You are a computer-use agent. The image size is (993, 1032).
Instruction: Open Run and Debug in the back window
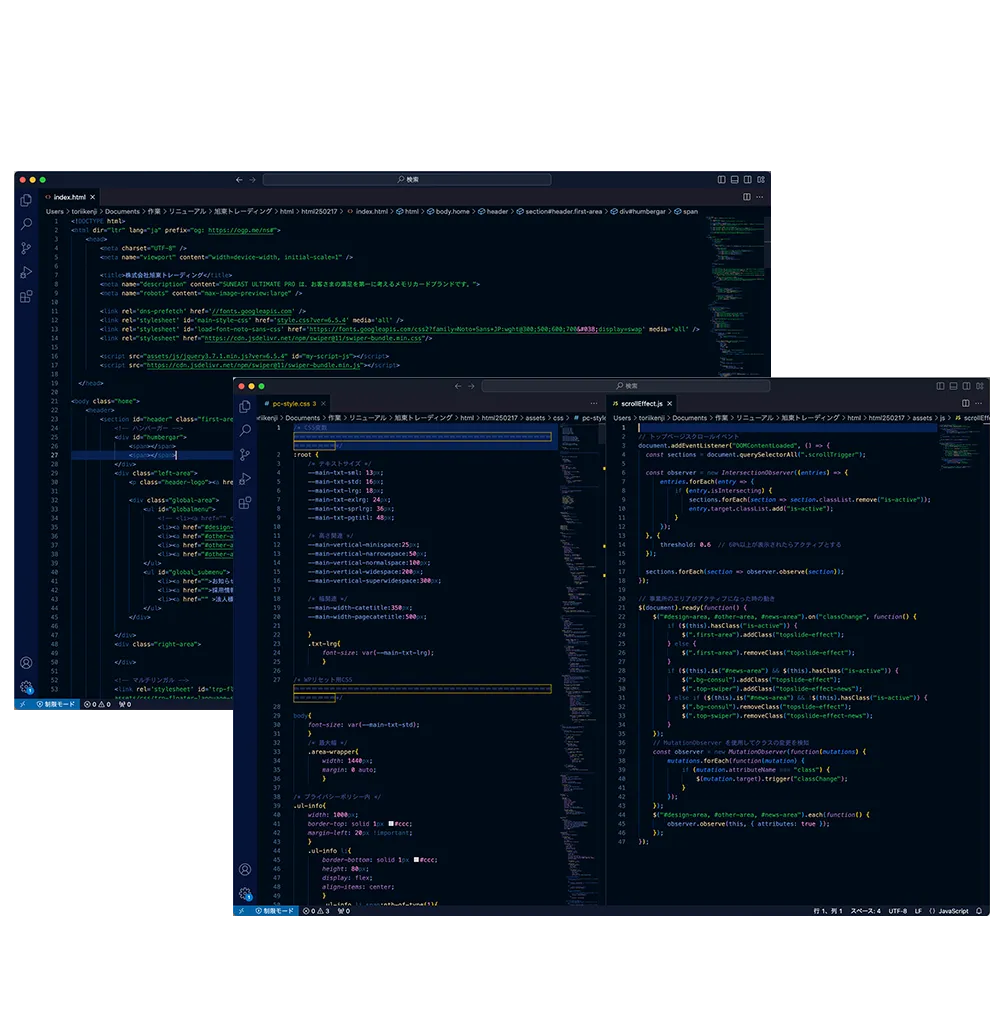[26, 272]
